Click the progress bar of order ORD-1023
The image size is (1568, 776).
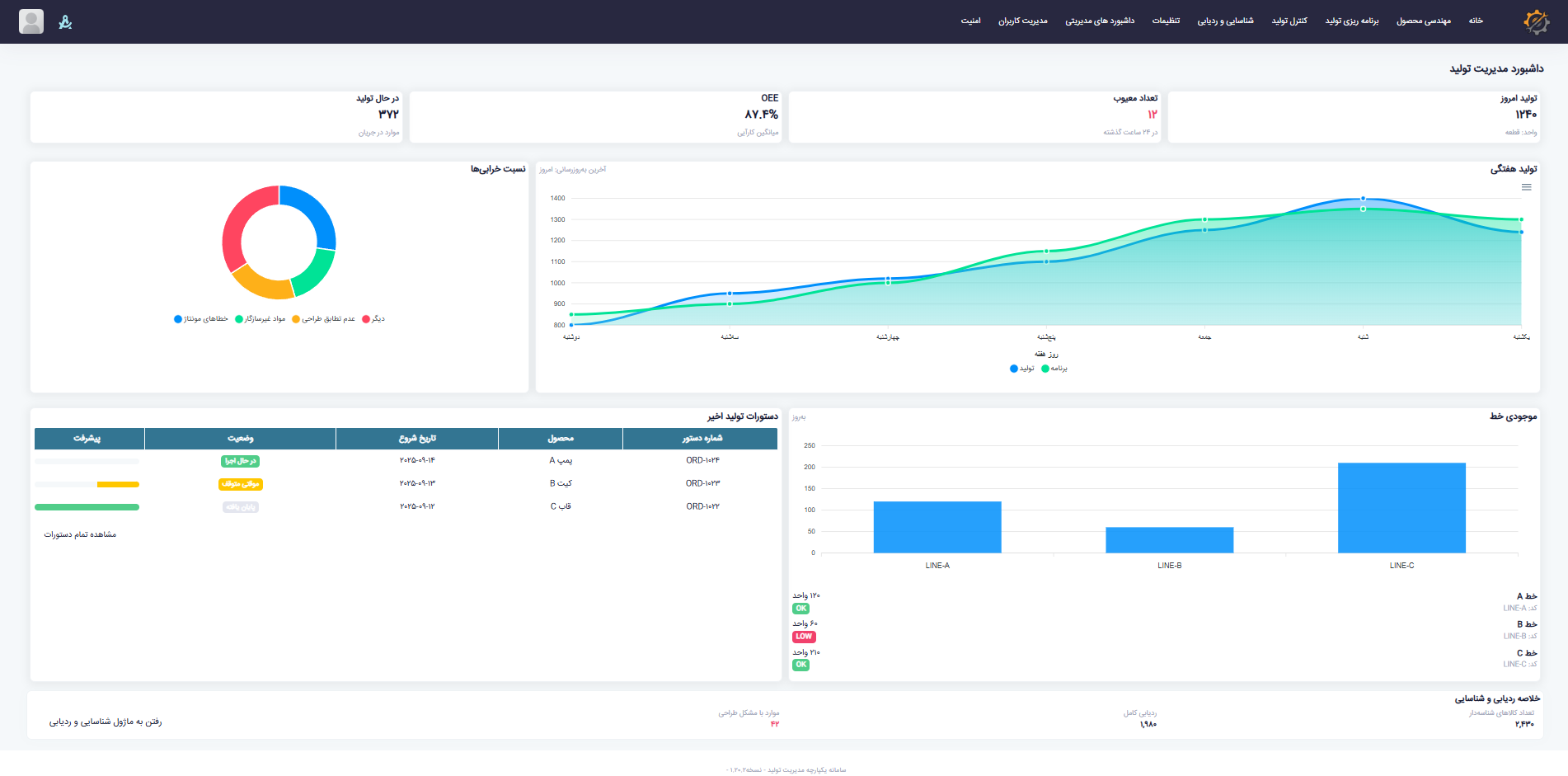pos(87,484)
